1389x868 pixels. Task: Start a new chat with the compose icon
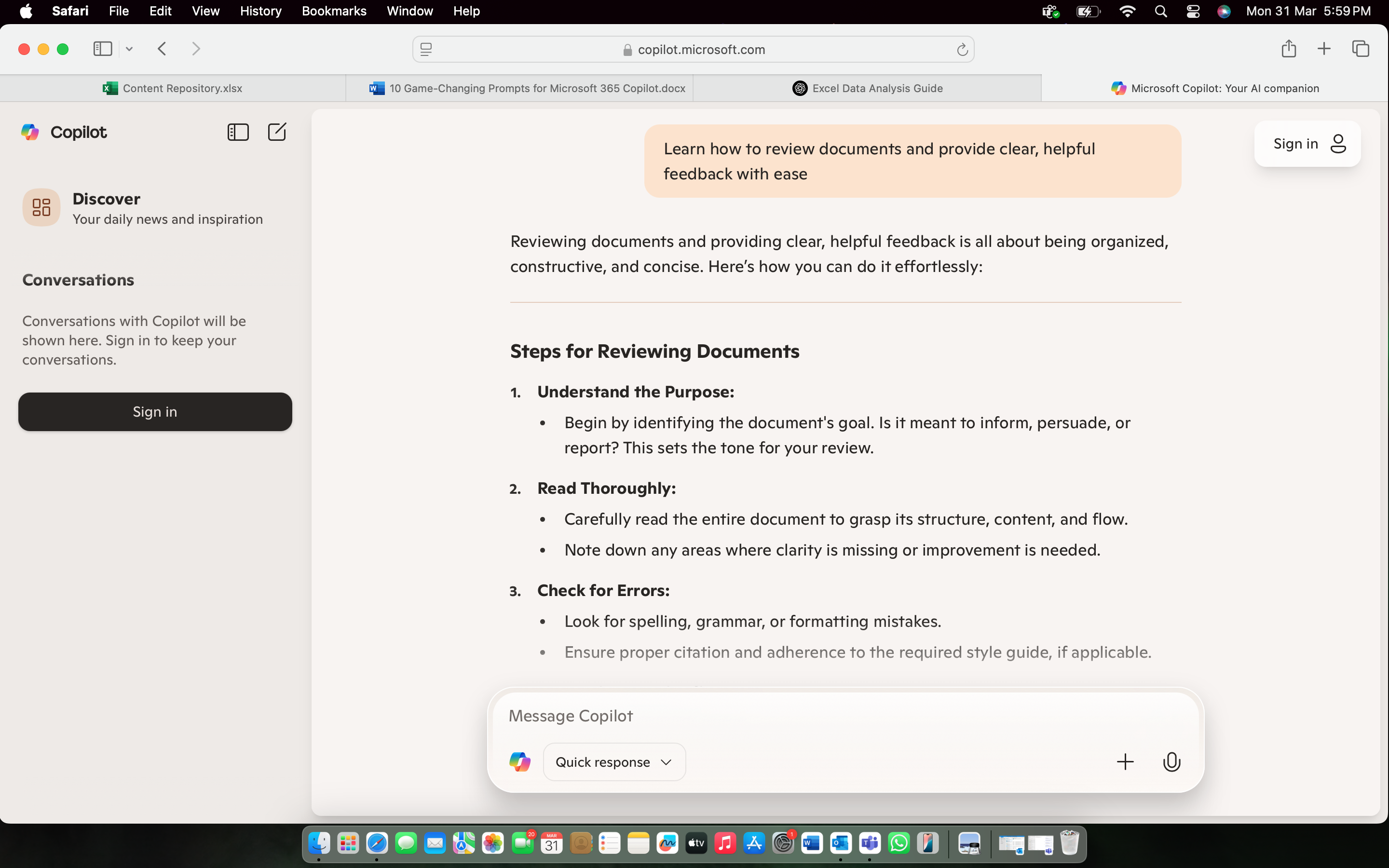point(277,132)
